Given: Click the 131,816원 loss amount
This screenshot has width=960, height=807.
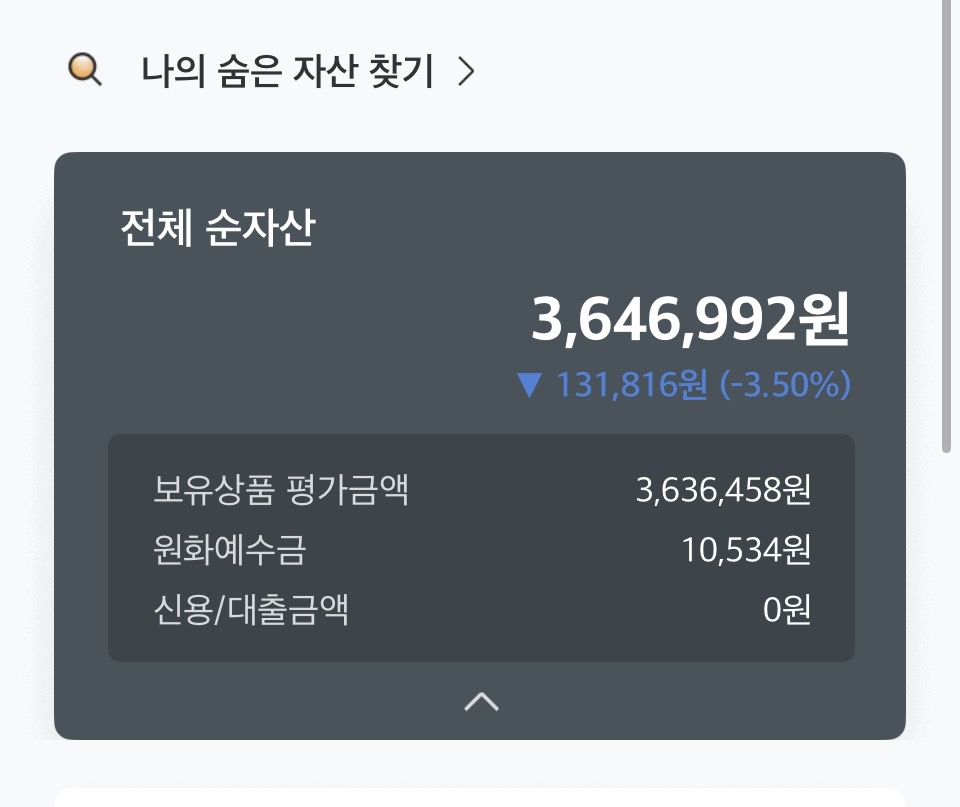Looking at the screenshot, I should pos(631,385).
